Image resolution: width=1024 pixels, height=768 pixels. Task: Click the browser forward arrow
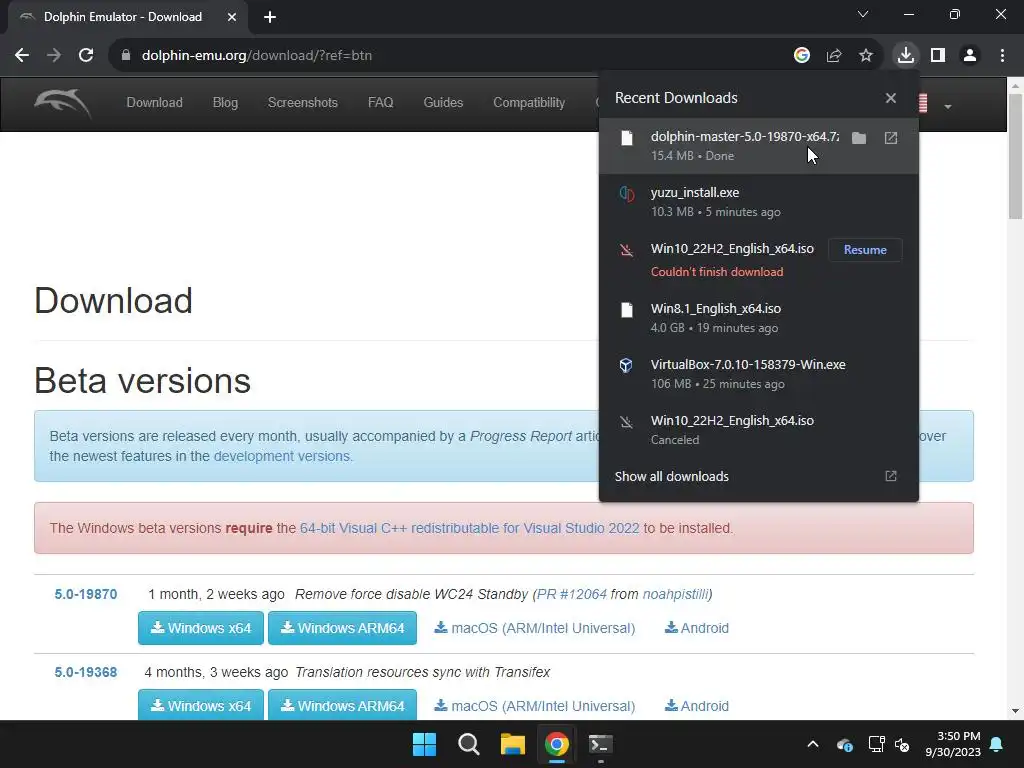point(54,56)
